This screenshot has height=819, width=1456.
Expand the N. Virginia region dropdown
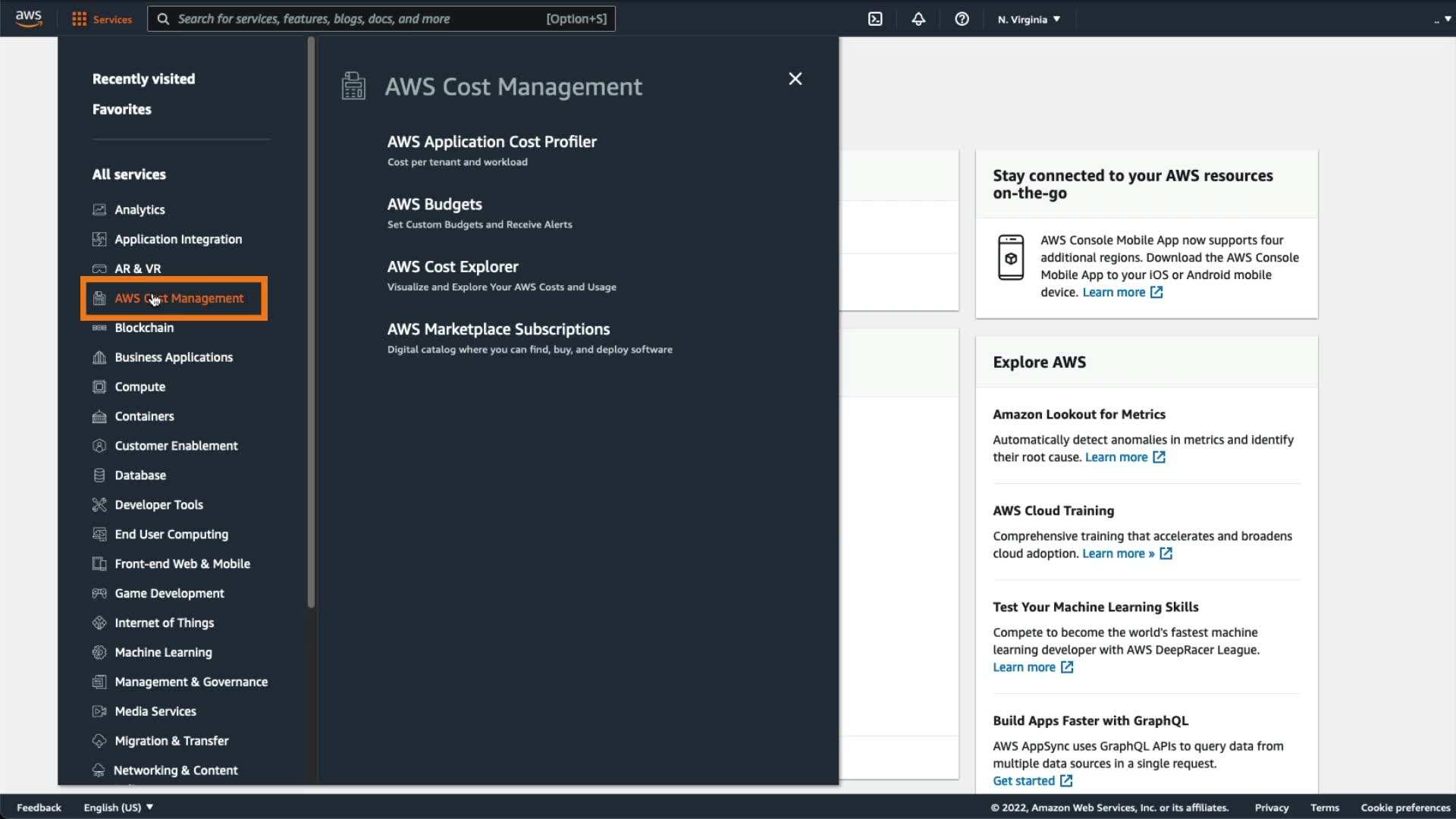click(x=1029, y=19)
